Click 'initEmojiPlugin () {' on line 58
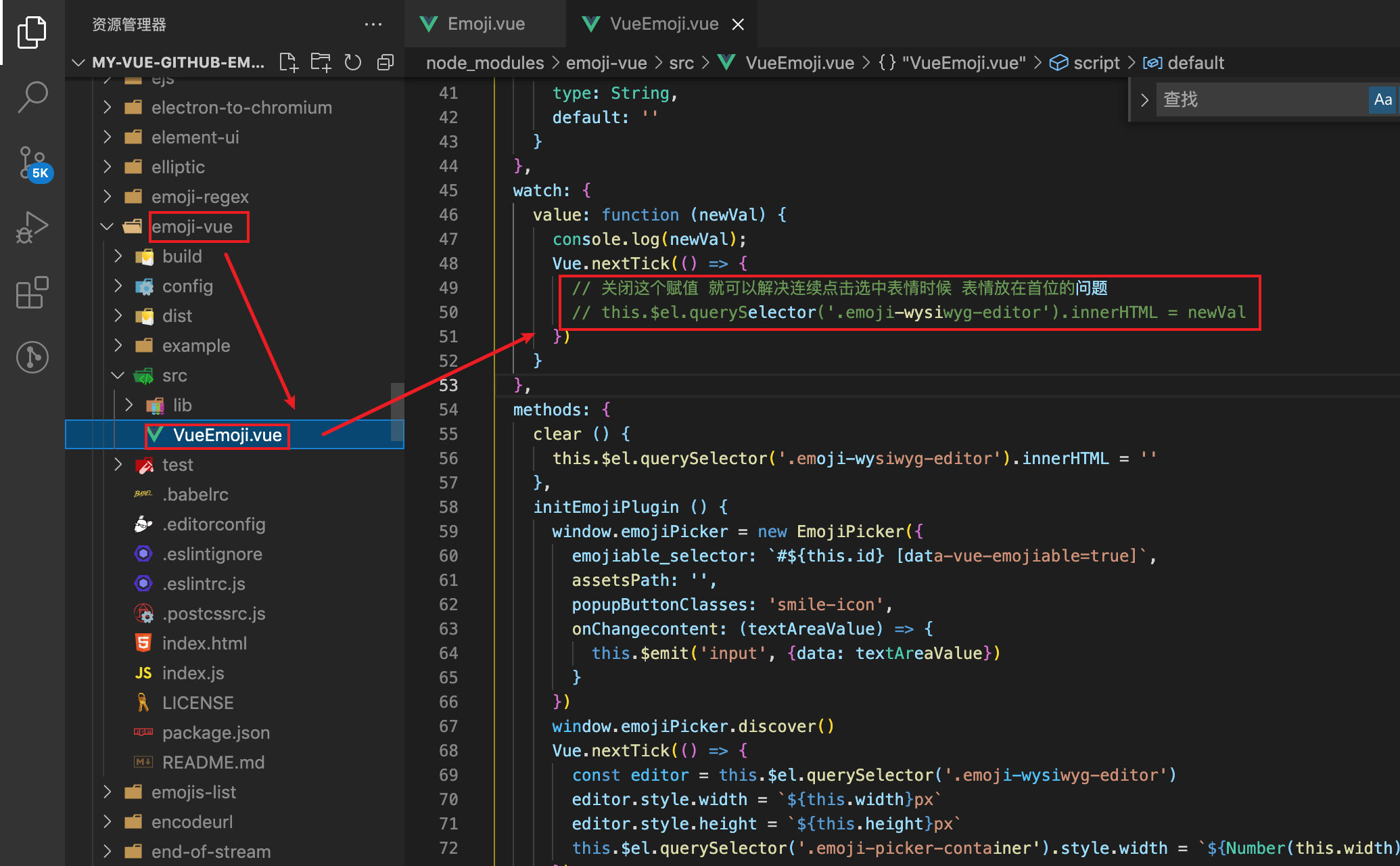This screenshot has width=1400, height=866. pyautogui.click(x=630, y=507)
